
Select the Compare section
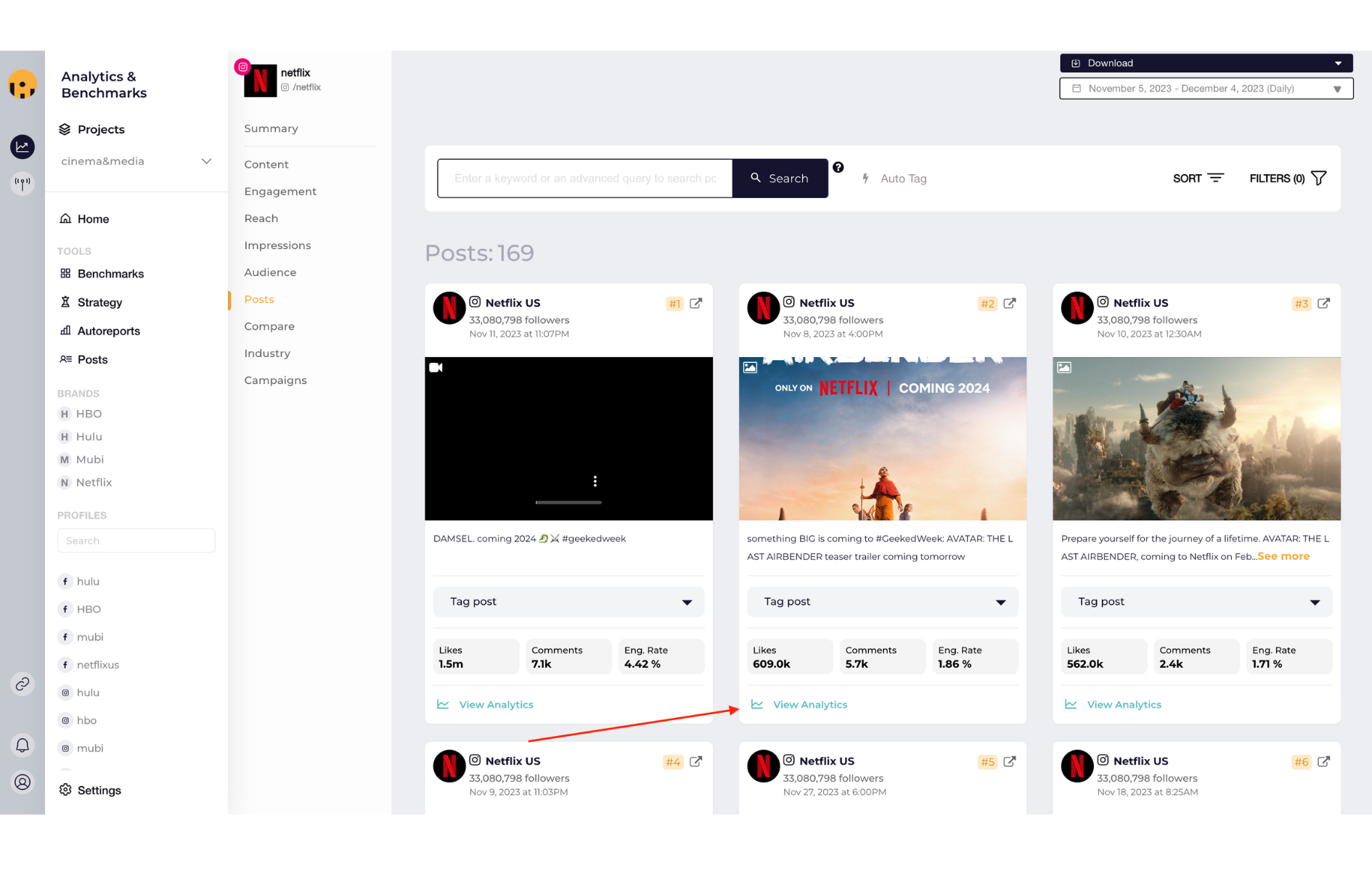[x=269, y=327]
